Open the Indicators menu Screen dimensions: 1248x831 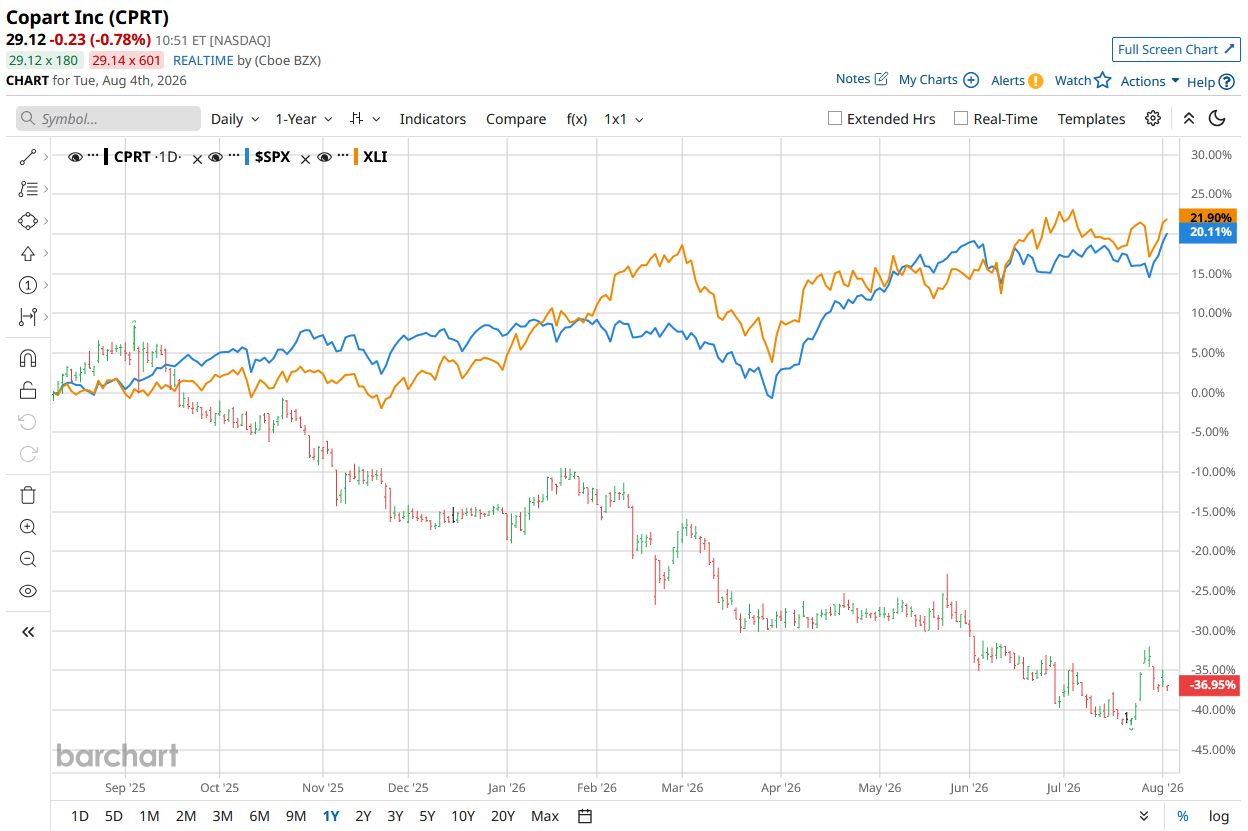click(433, 119)
